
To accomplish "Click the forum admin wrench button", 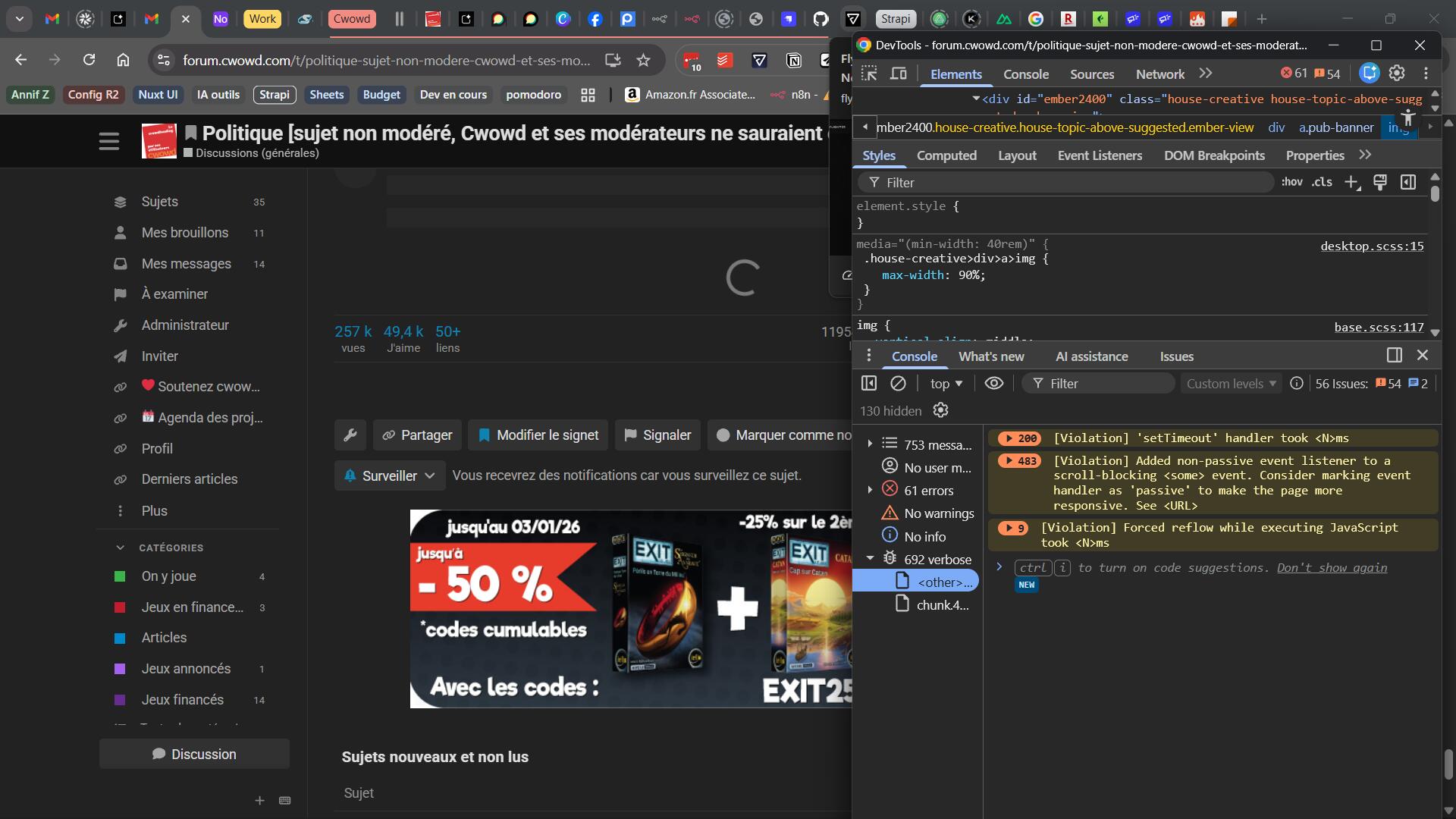I will (350, 435).
